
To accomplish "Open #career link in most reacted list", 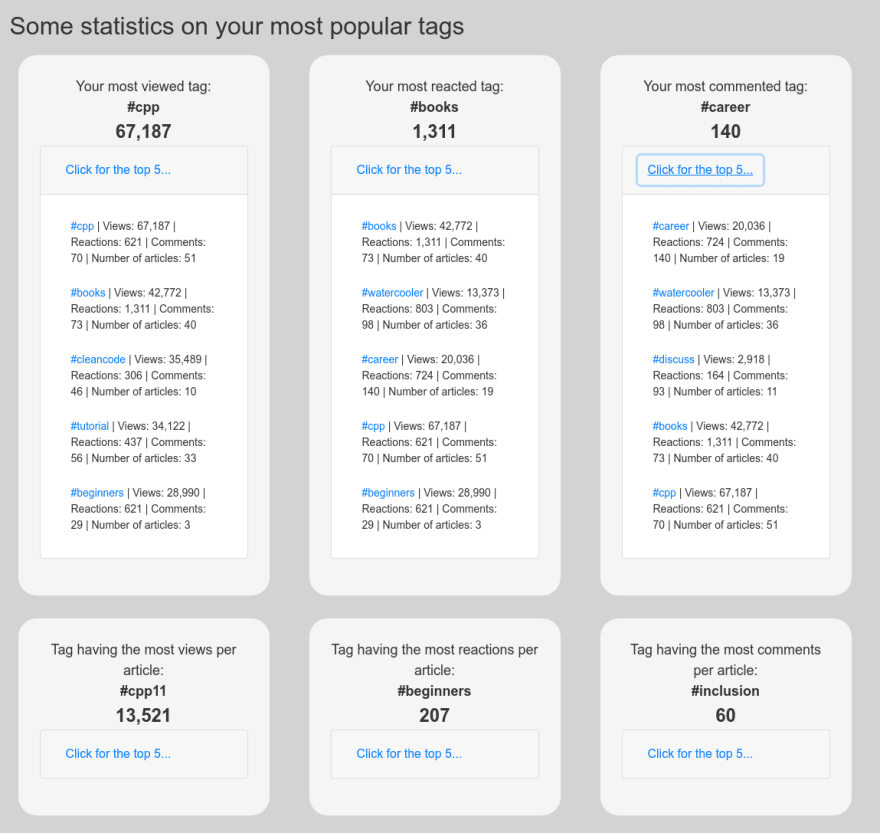I will point(379,359).
